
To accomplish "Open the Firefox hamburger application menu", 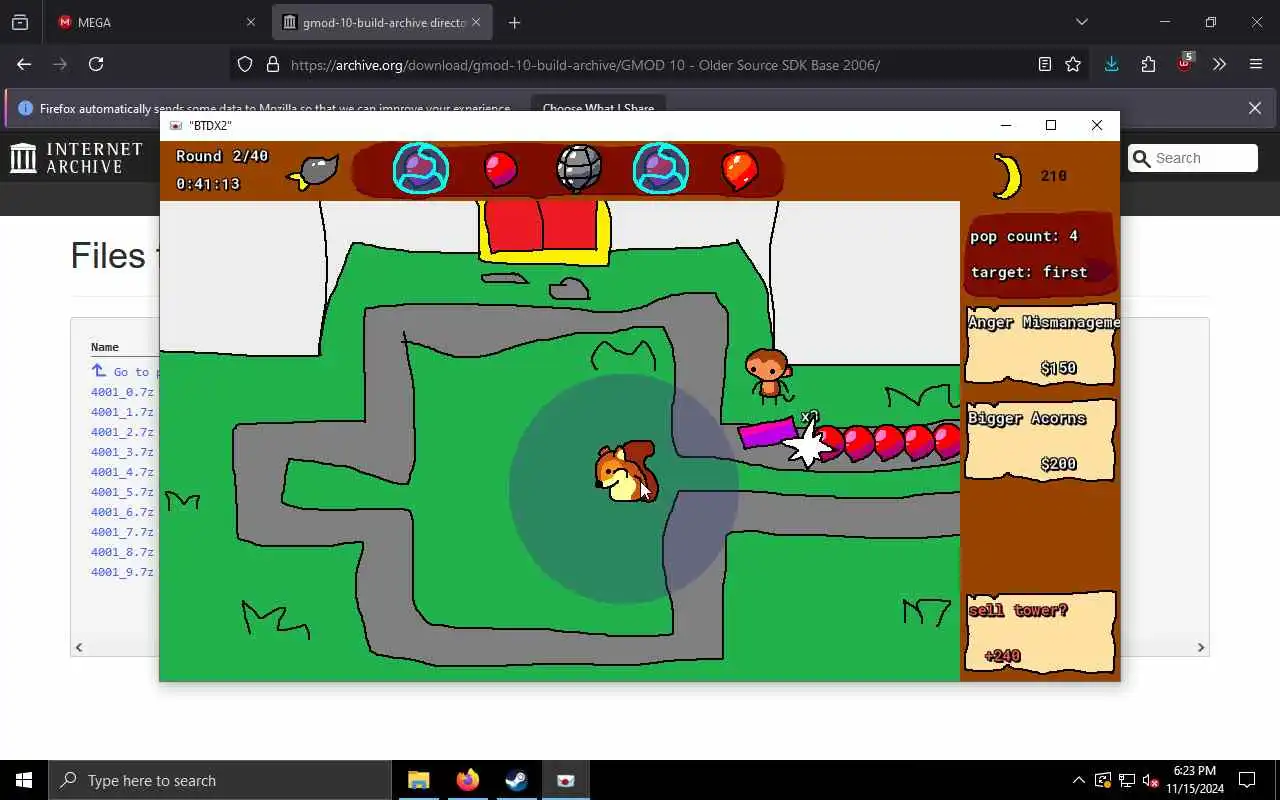I will [1256, 64].
